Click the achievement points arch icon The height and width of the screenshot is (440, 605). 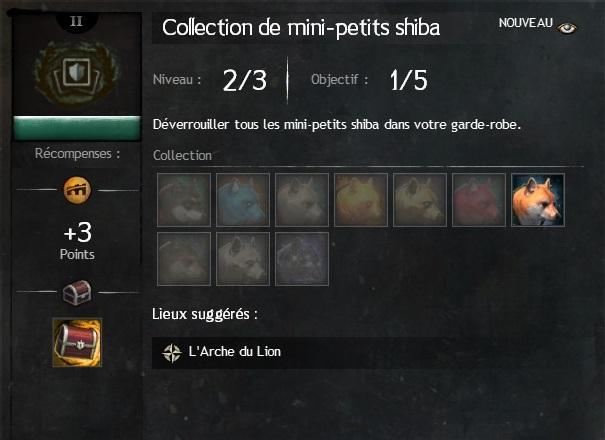coord(77,190)
